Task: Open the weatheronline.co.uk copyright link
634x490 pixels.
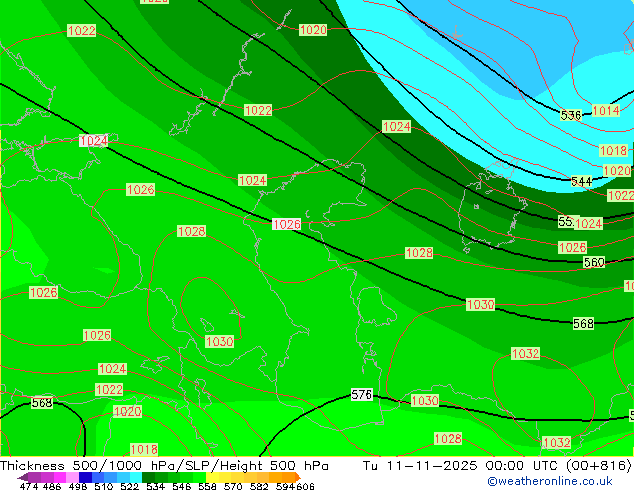Action: pyautogui.click(x=550, y=481)
